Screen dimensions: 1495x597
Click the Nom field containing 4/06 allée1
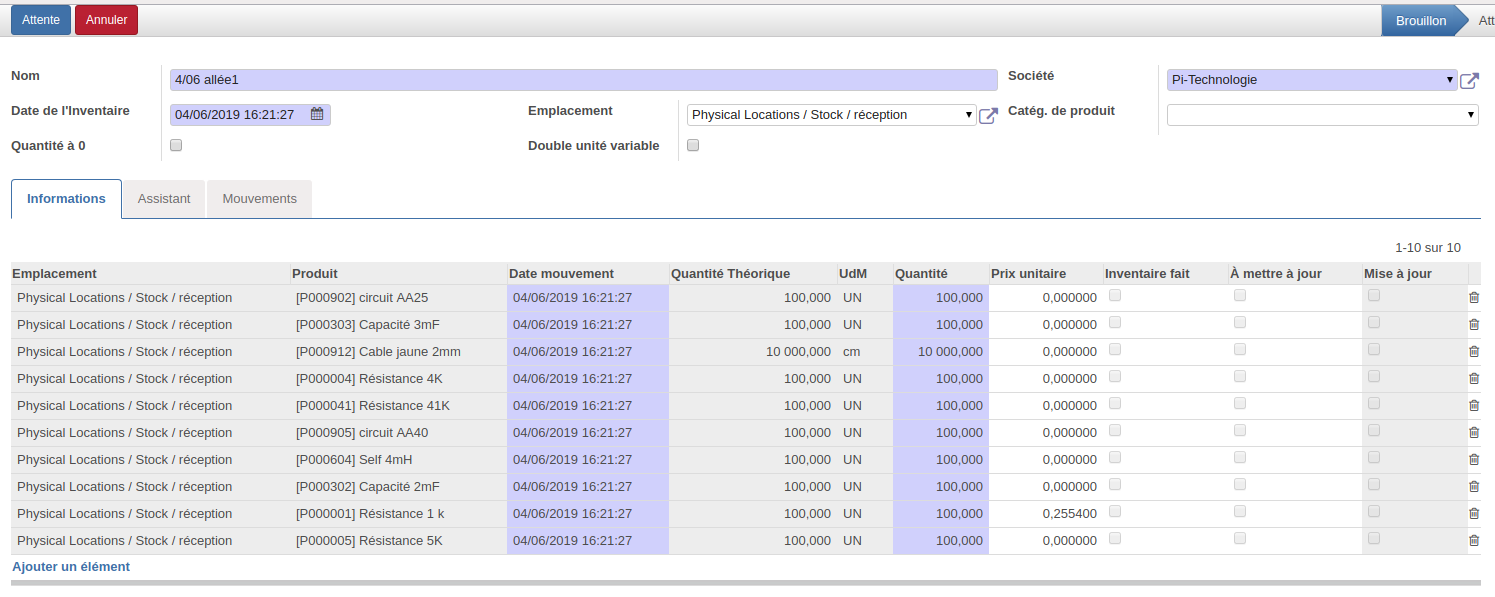click(x=583, y=80)
